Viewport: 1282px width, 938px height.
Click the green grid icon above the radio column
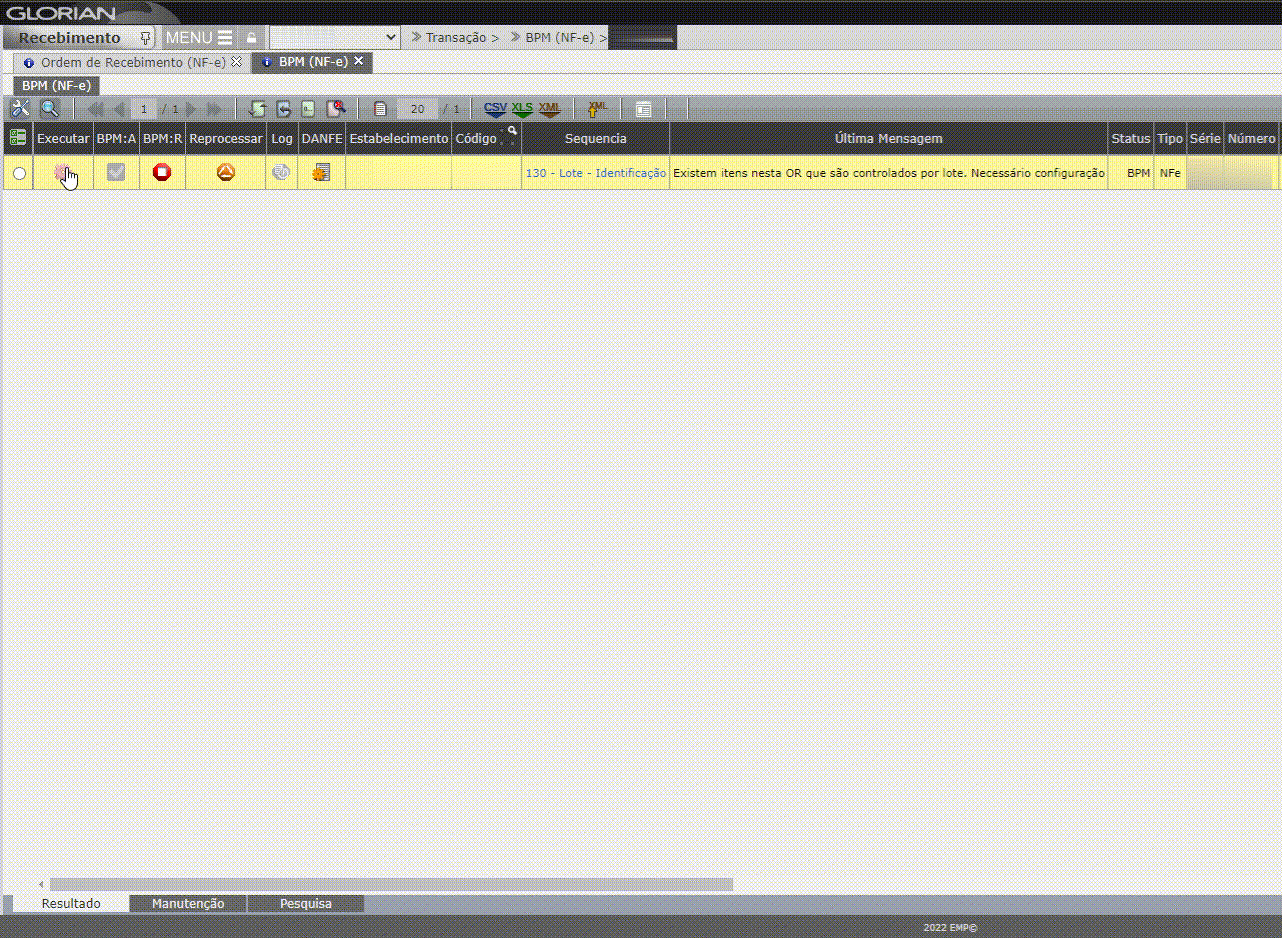point(17,138)
